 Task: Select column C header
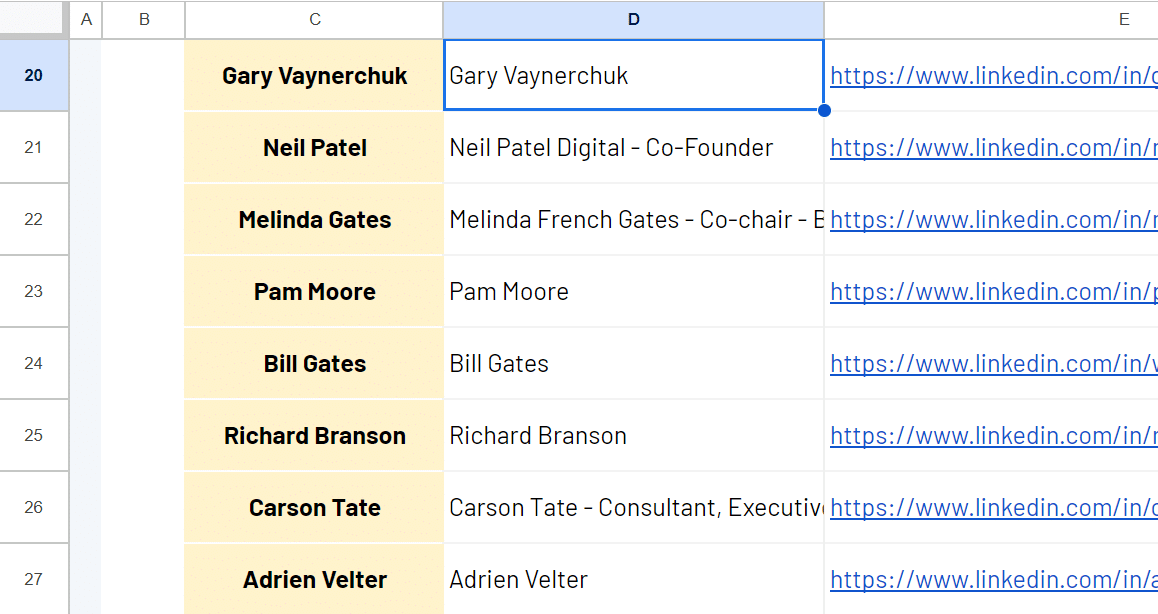click(x=315, y=20)
